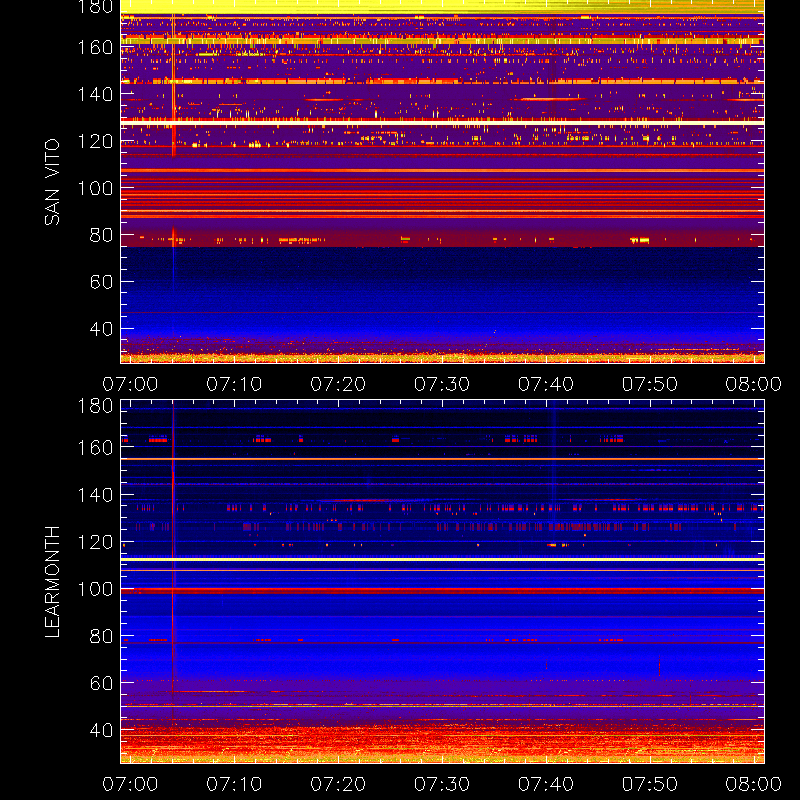Image resolution: width=800 pixels, height=800 pixels.
Task: Click the LEARMONTH vertical axis label
Action: click(x=52, y=582)
